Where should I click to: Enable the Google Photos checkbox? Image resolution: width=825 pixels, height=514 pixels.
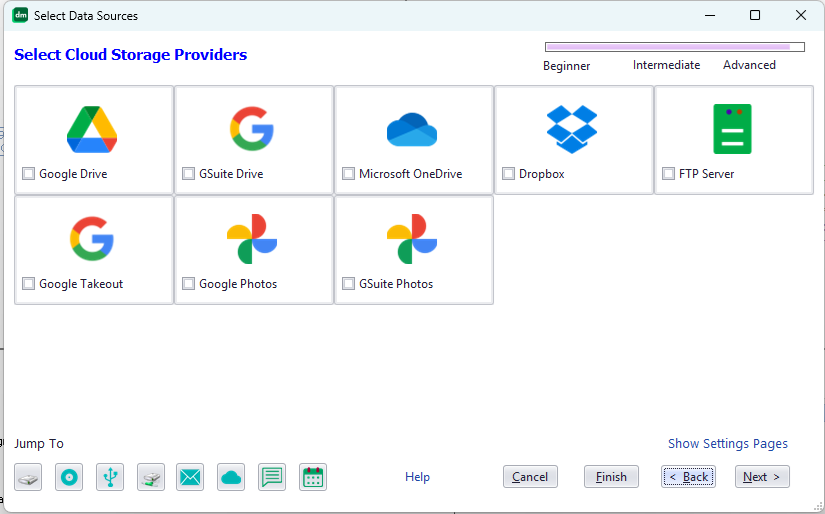[188, 284]
